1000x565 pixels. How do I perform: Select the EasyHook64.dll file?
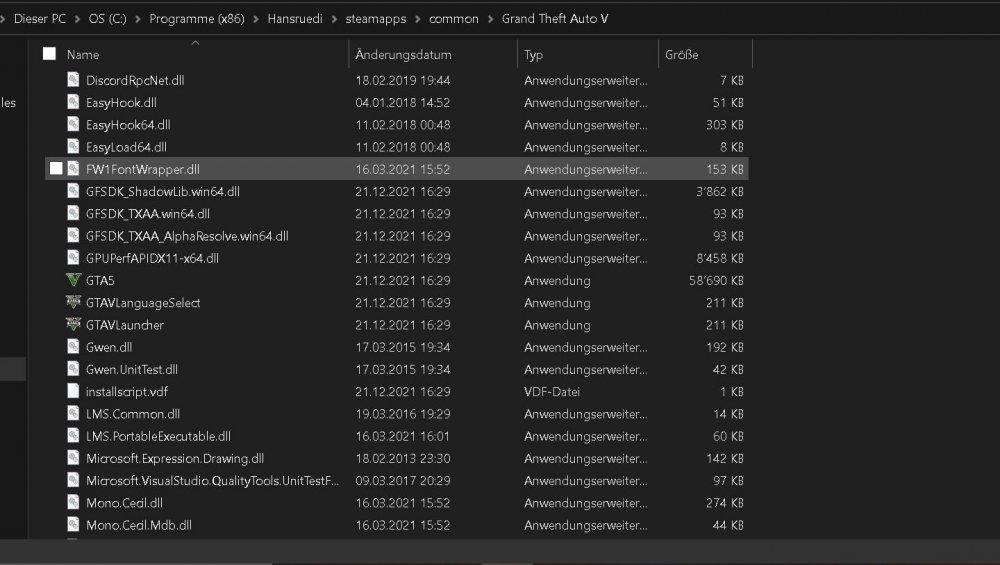(128, 125)
